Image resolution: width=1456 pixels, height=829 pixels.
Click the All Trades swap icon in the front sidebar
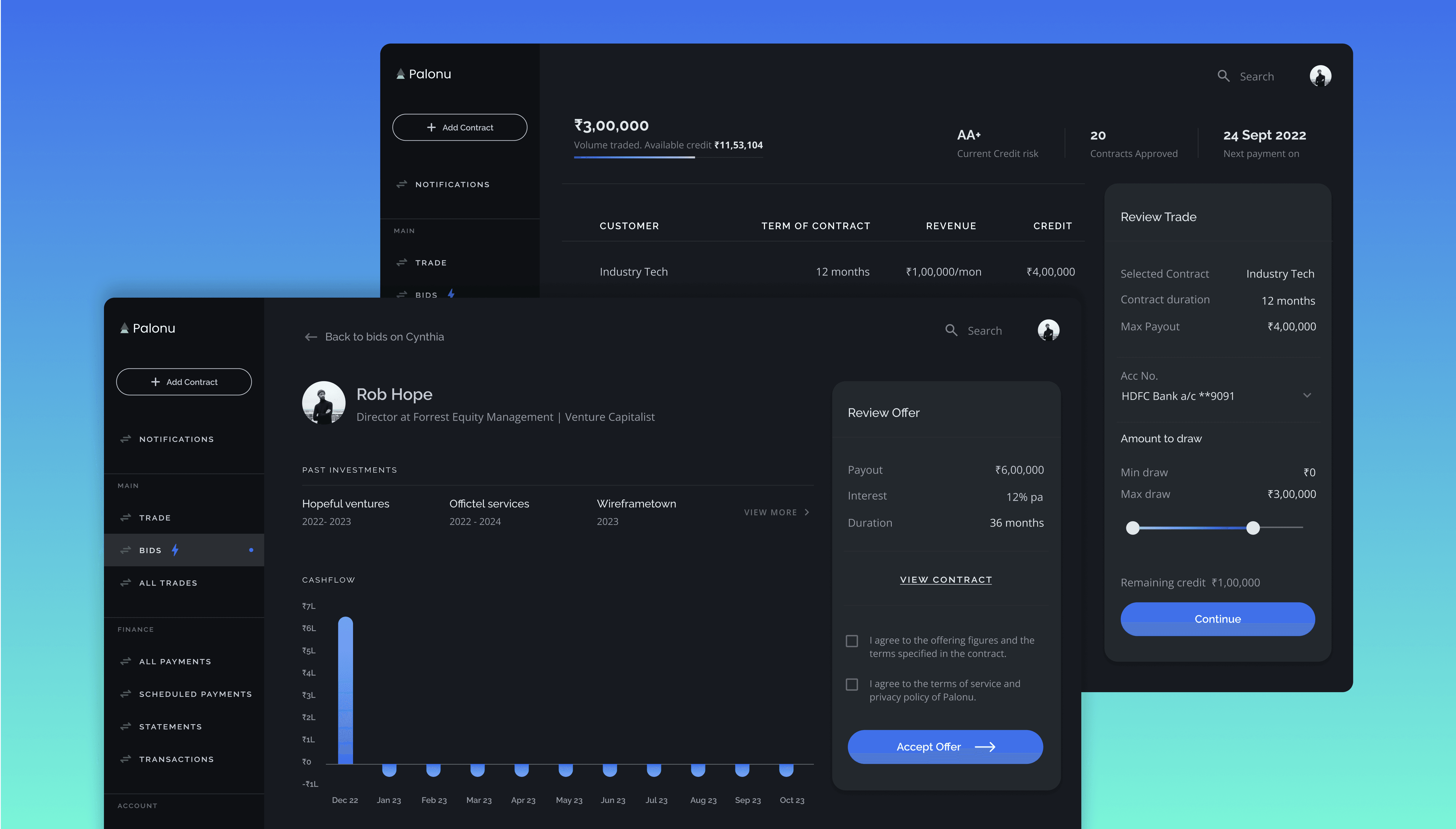click(x=126, y=583)
